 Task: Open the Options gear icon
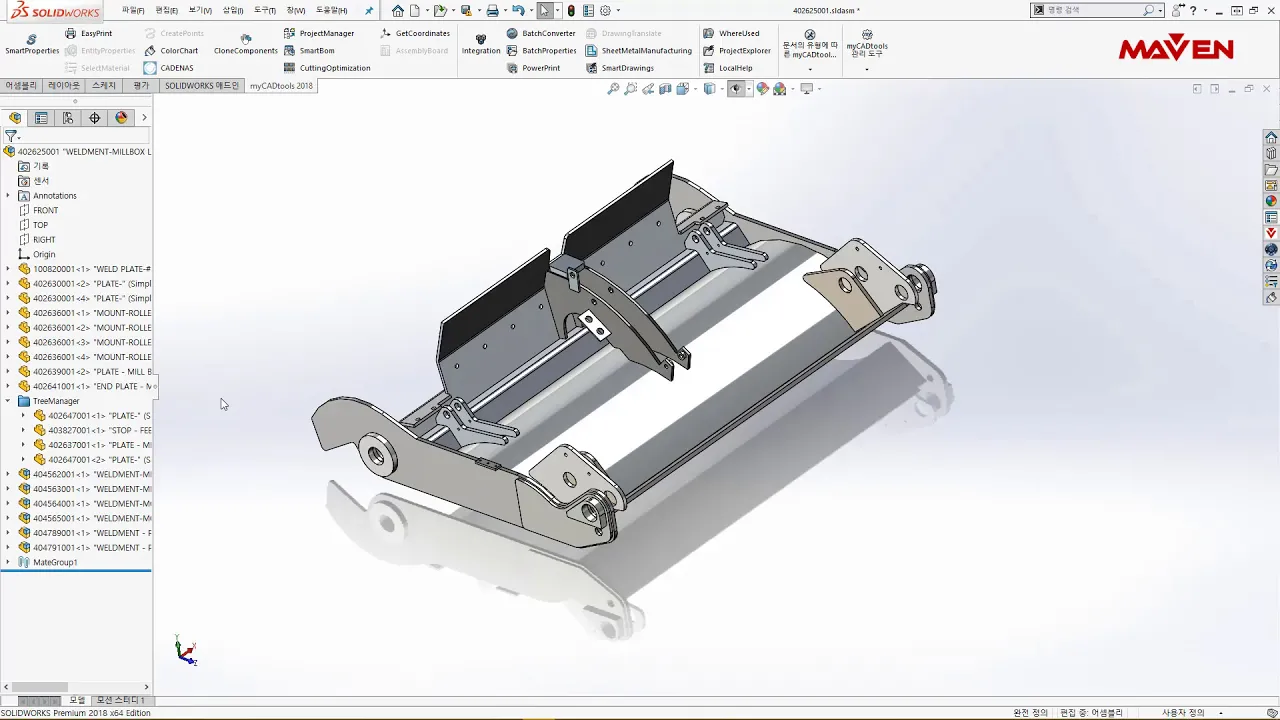click(x=605, y=10)
